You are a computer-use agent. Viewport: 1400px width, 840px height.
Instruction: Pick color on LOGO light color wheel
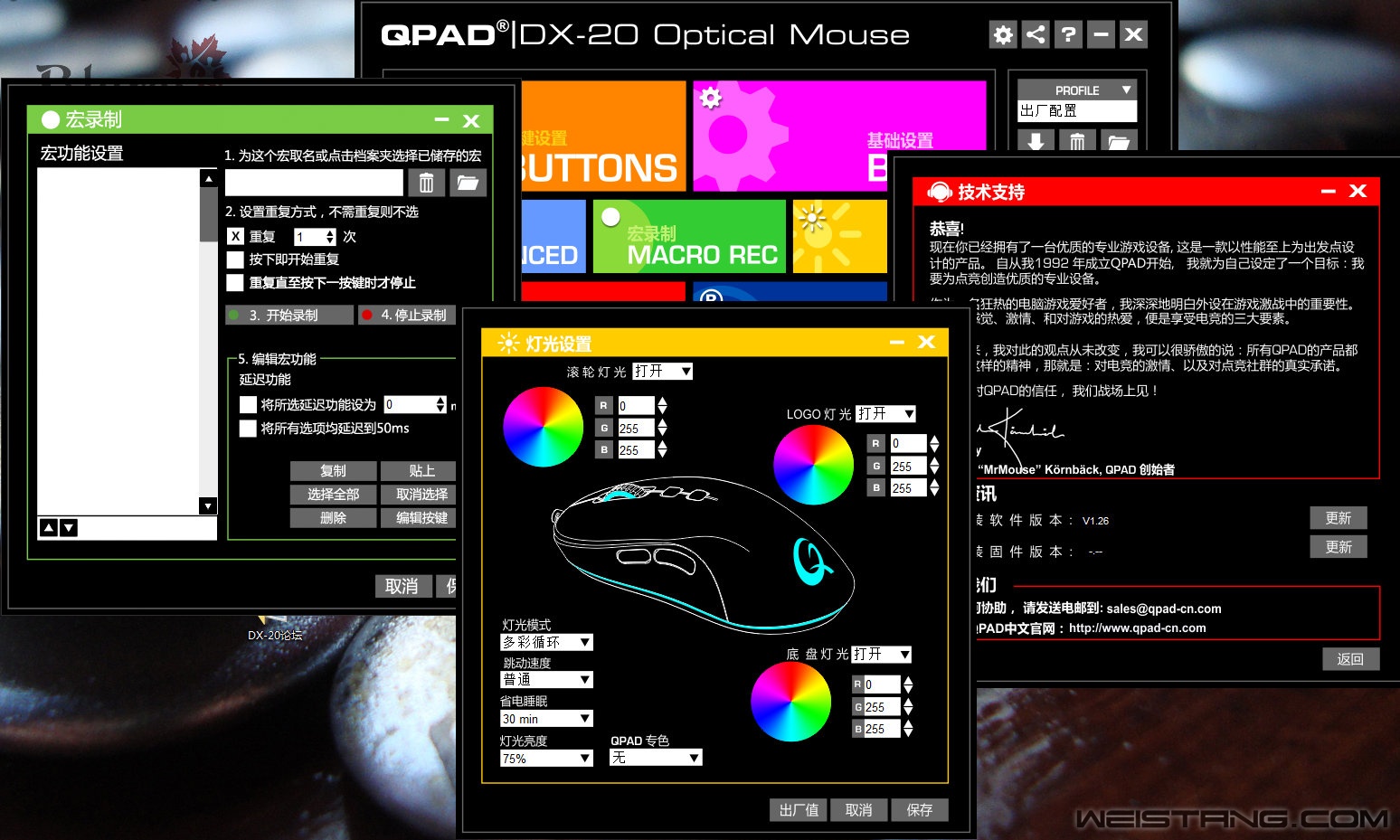[813, 465]
